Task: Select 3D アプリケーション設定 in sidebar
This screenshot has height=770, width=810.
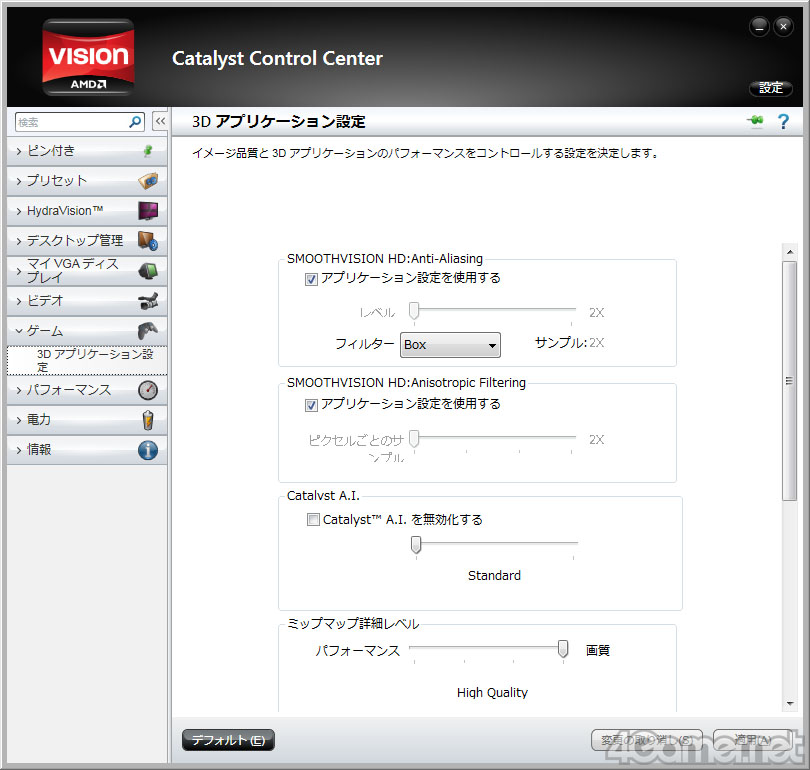Action: 87,360
